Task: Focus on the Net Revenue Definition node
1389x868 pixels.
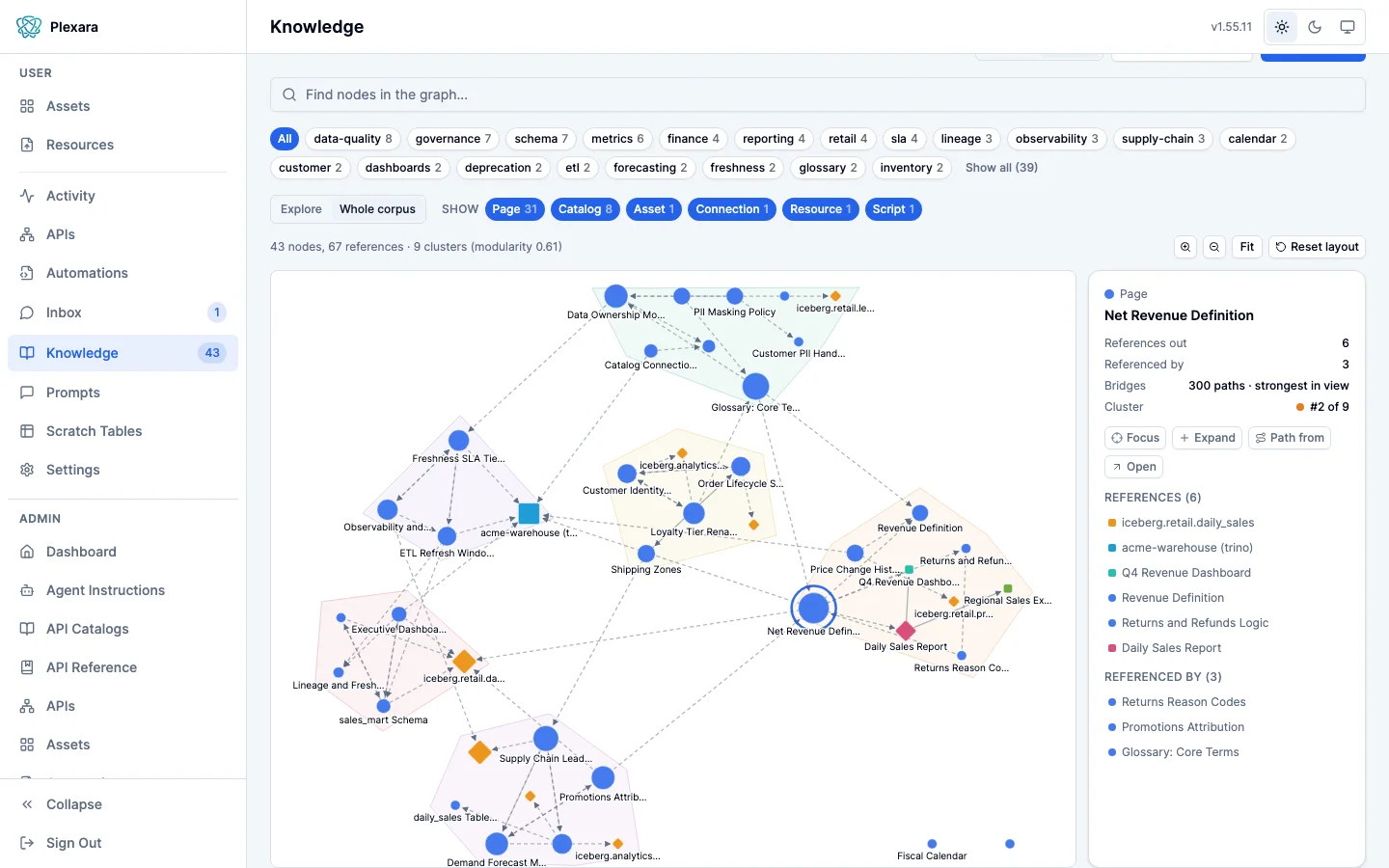Action: point(1135,438)
